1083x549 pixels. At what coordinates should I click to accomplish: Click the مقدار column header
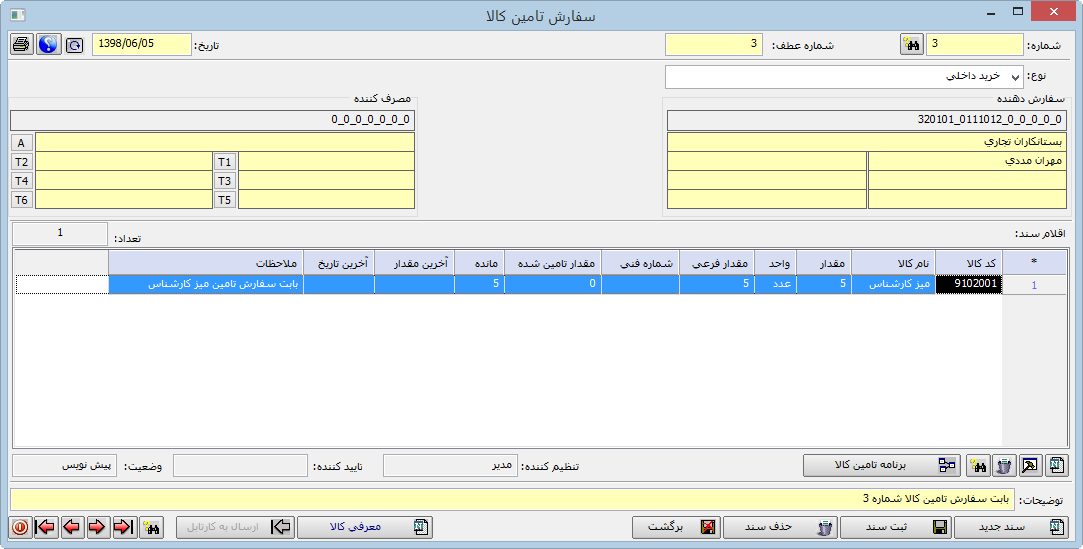[x=824, y=263]
